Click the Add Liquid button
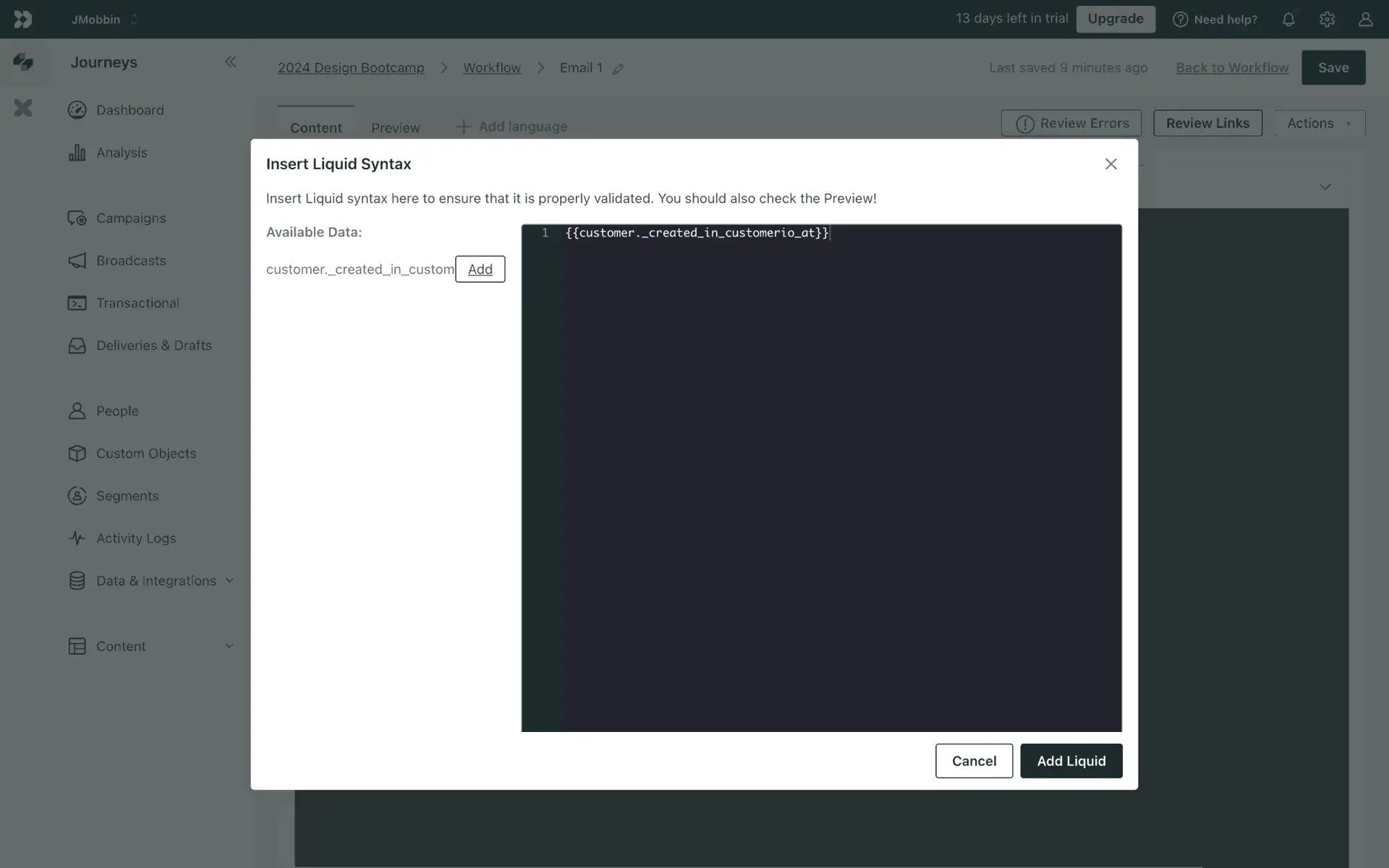 coord(1071,761)
